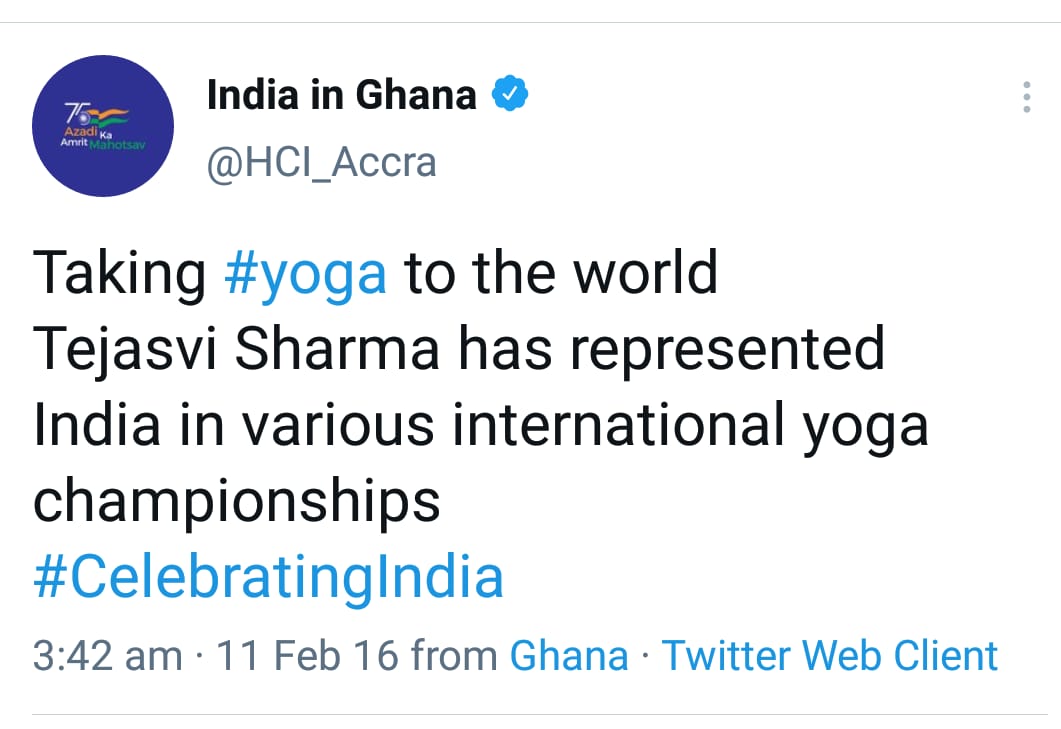Click the Ghana location link

569,656
